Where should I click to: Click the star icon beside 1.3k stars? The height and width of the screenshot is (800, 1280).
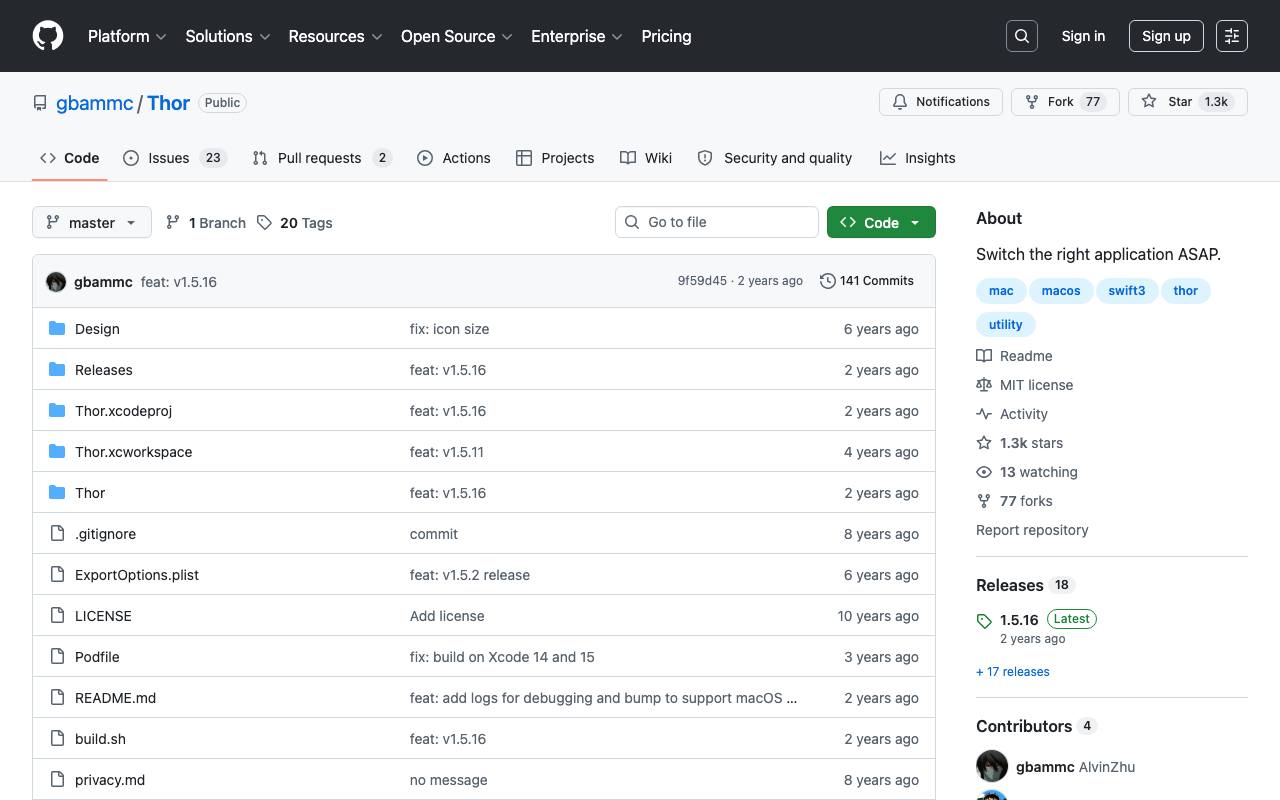pos(984,443)
